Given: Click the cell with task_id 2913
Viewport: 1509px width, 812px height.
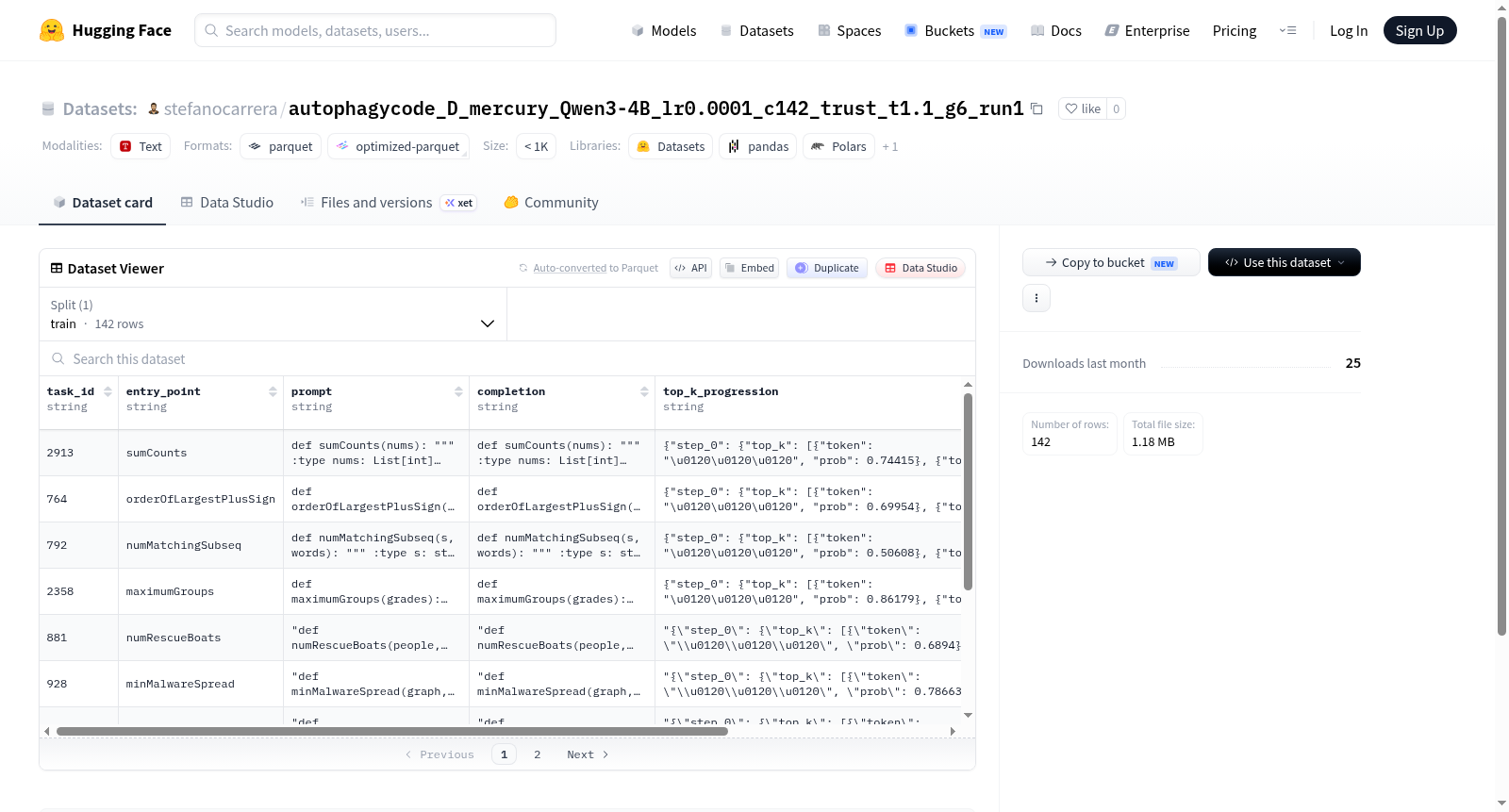Looking at the screenshot, I should pyautogui.click(x=79, y=453).
